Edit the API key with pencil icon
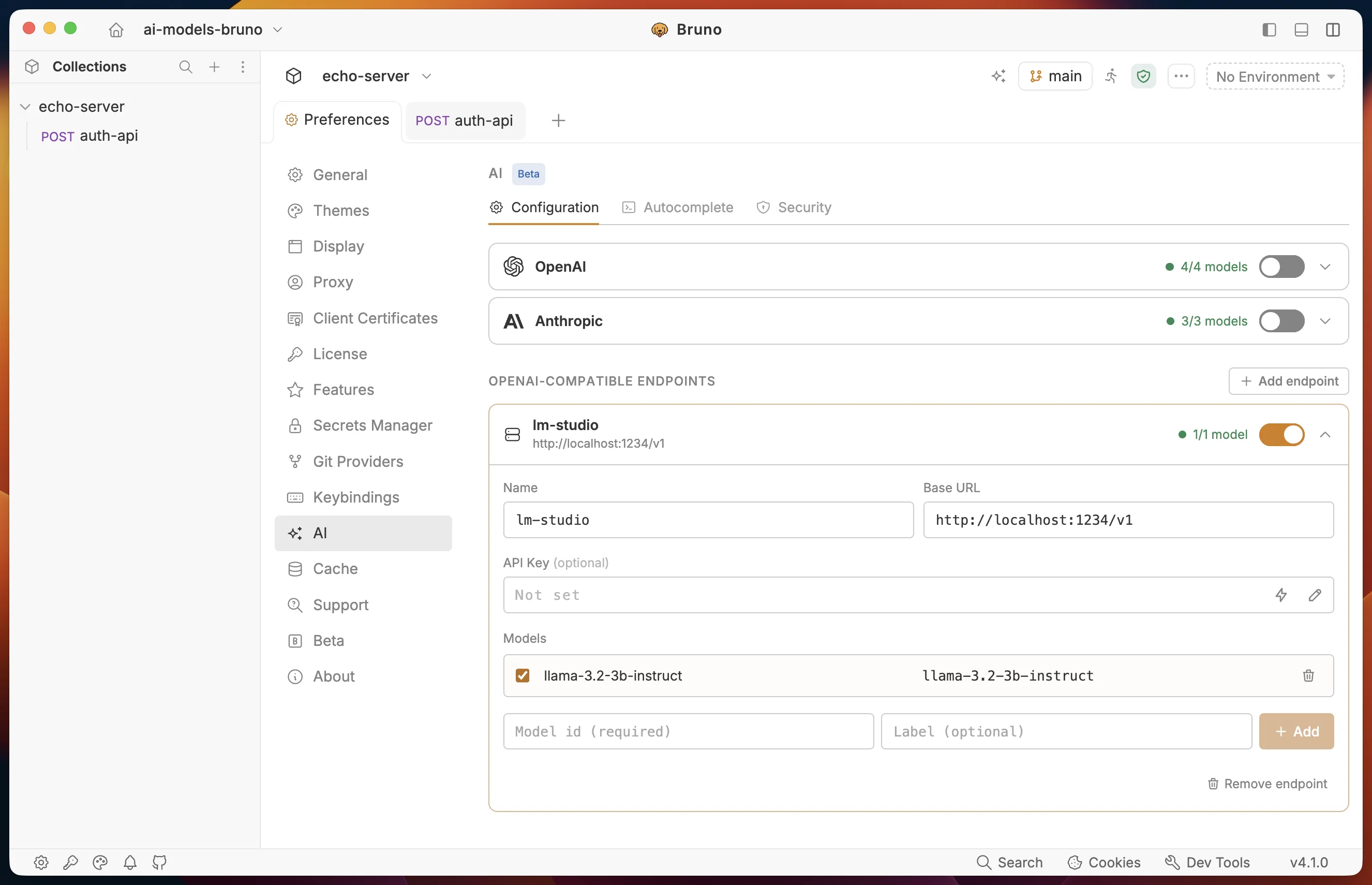The image size is (1372, 885). click(1315, 595)
